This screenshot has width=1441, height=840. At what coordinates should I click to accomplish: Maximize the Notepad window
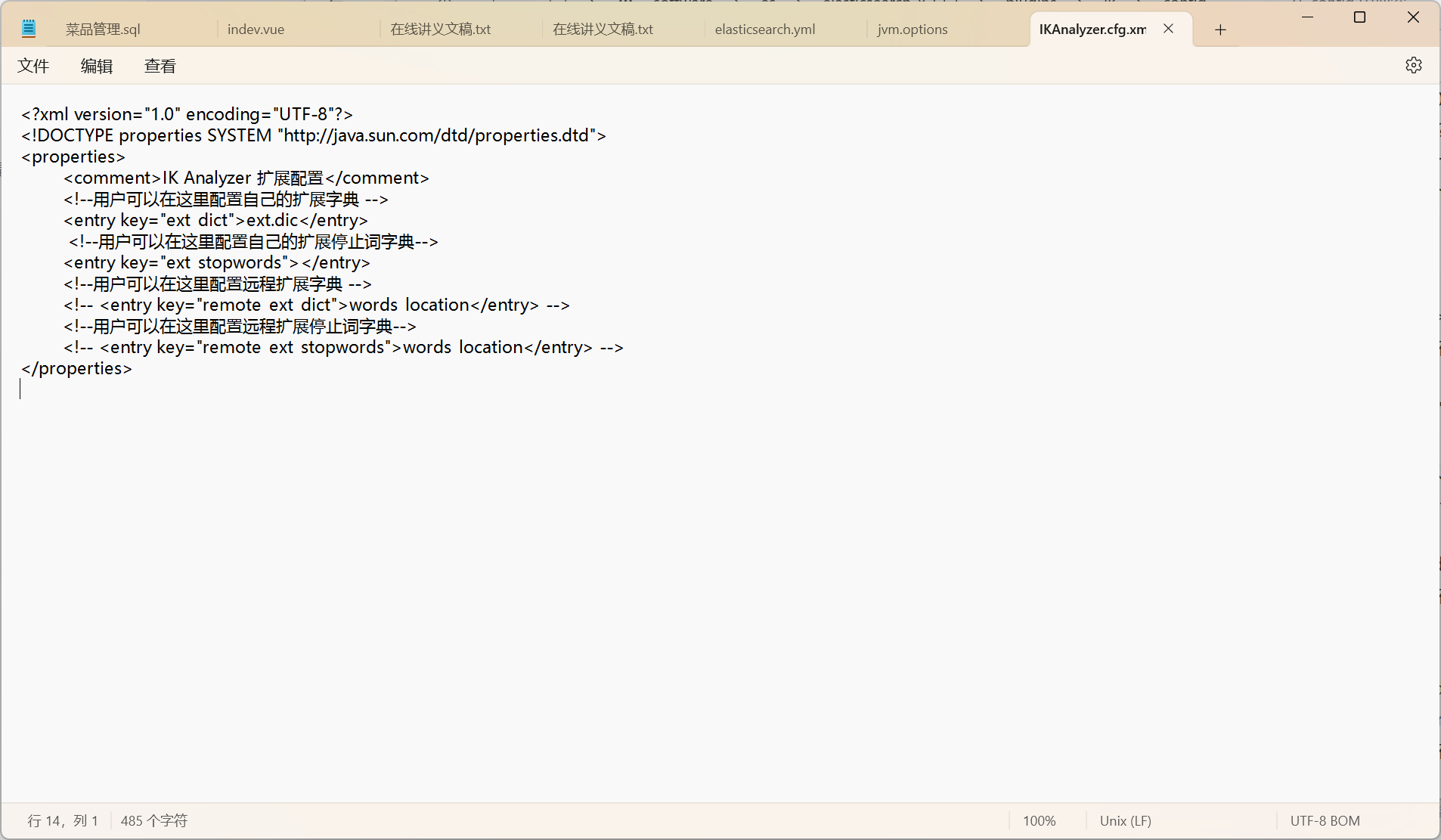click(x=1359, y=17)
